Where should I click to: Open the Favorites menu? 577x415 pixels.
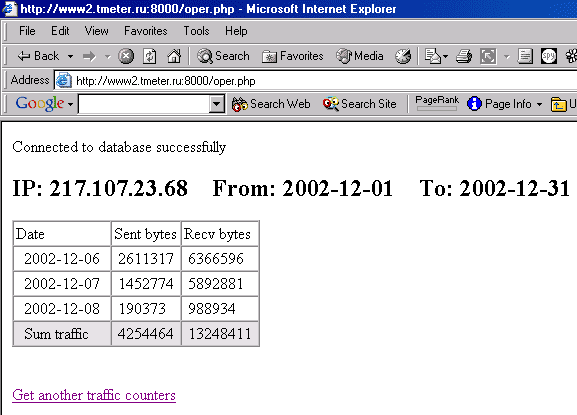click(x=146, y=31)
